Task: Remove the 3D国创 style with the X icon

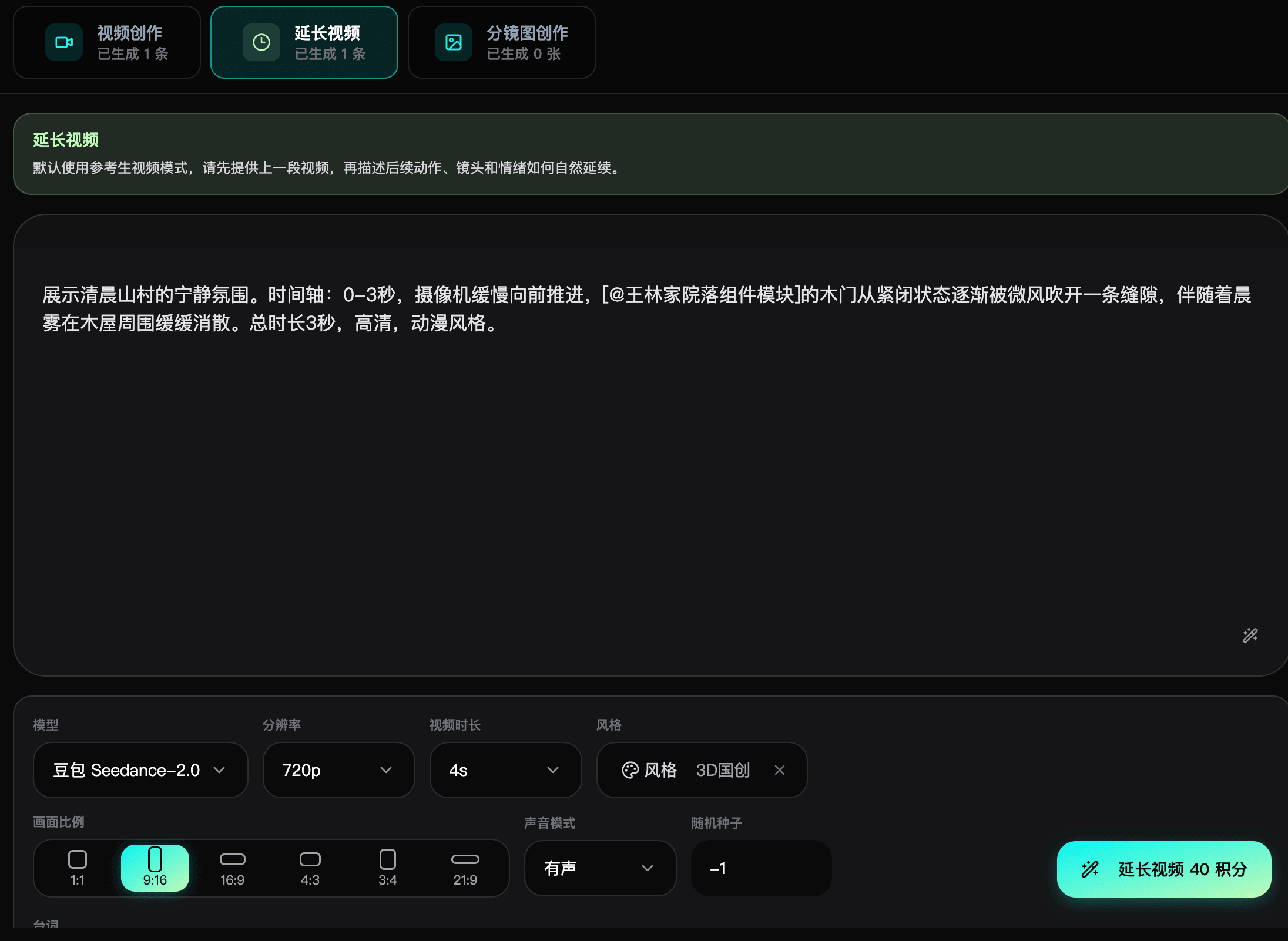Action: 780,770
